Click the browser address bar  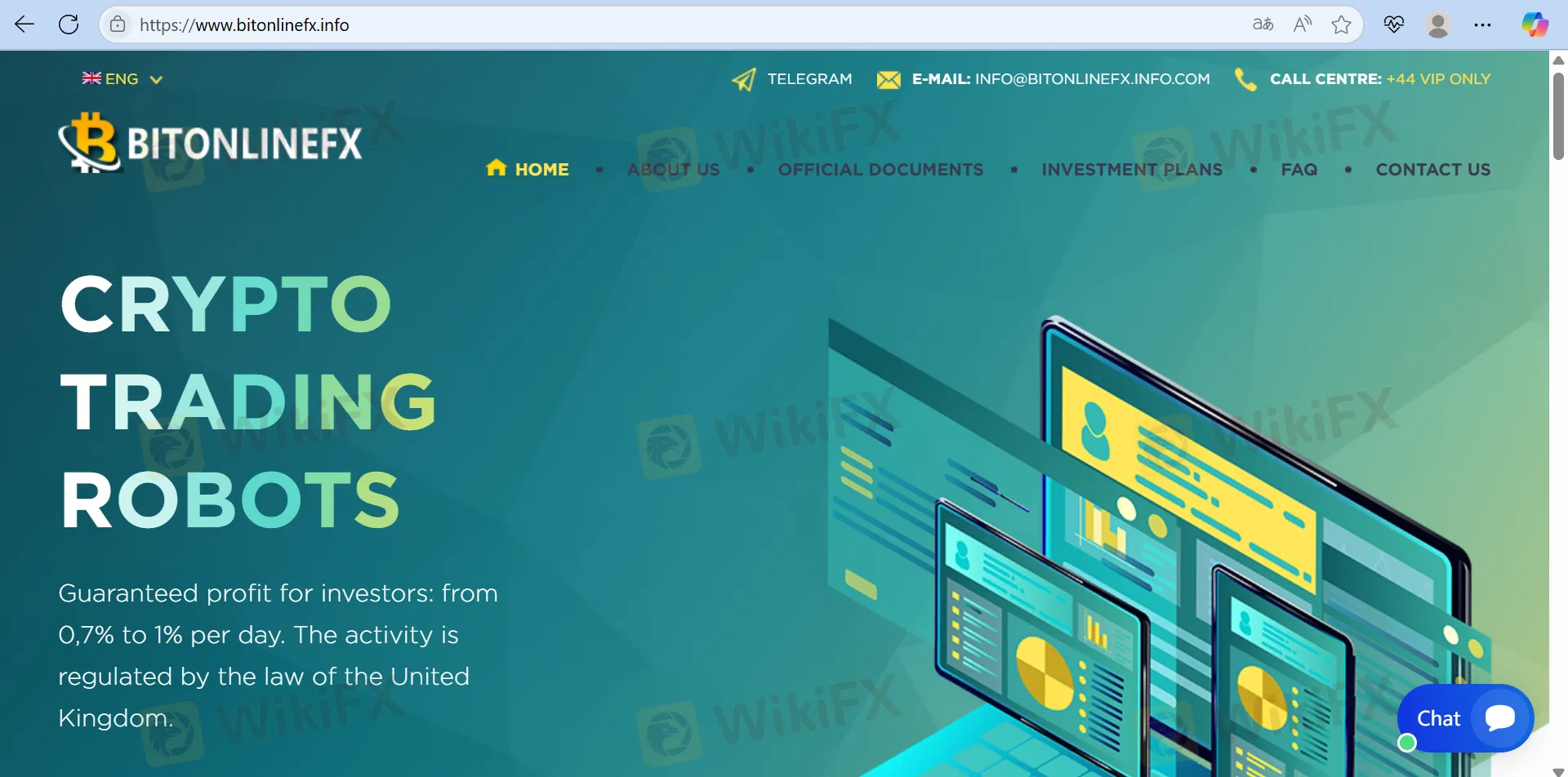coord(653,24)
